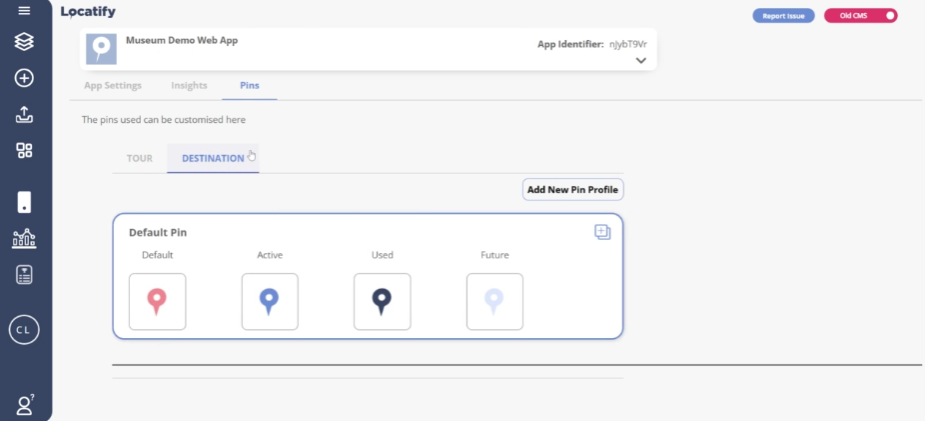Open the mobile phone preview icon
Viewport: 925px width, 421px height.
point(24,202)
